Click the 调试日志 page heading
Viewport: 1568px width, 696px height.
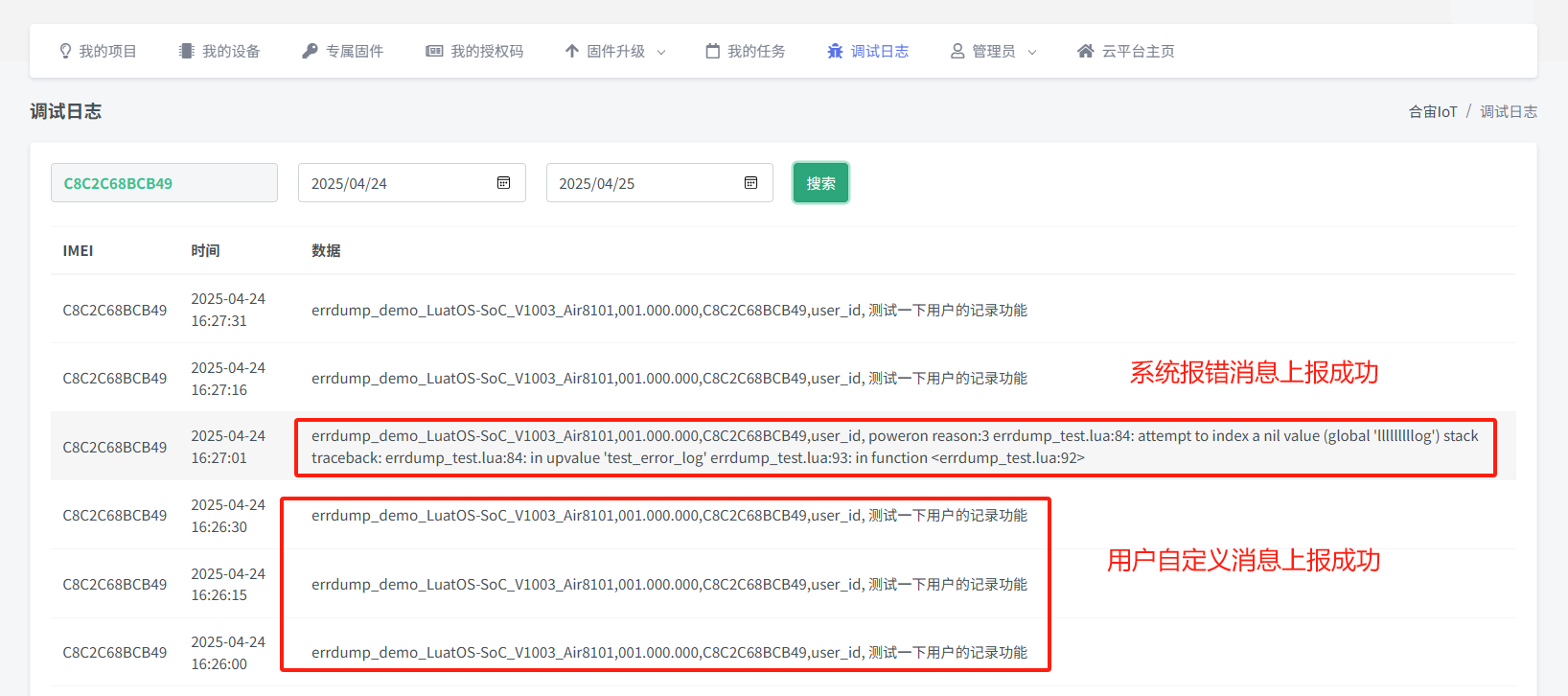[x=65, y=111]
